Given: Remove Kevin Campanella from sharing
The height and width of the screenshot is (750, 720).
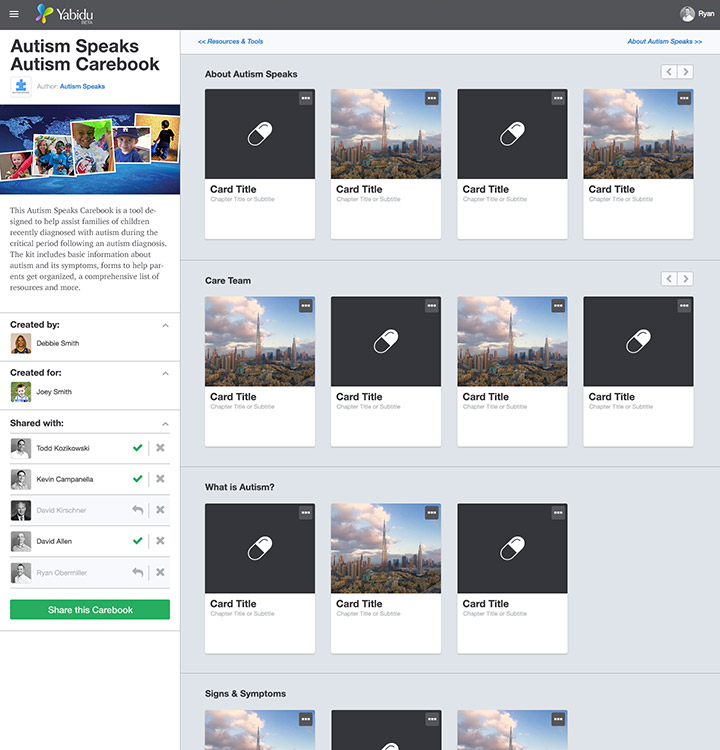Looking at the screenshot, I should coord(160,479).
